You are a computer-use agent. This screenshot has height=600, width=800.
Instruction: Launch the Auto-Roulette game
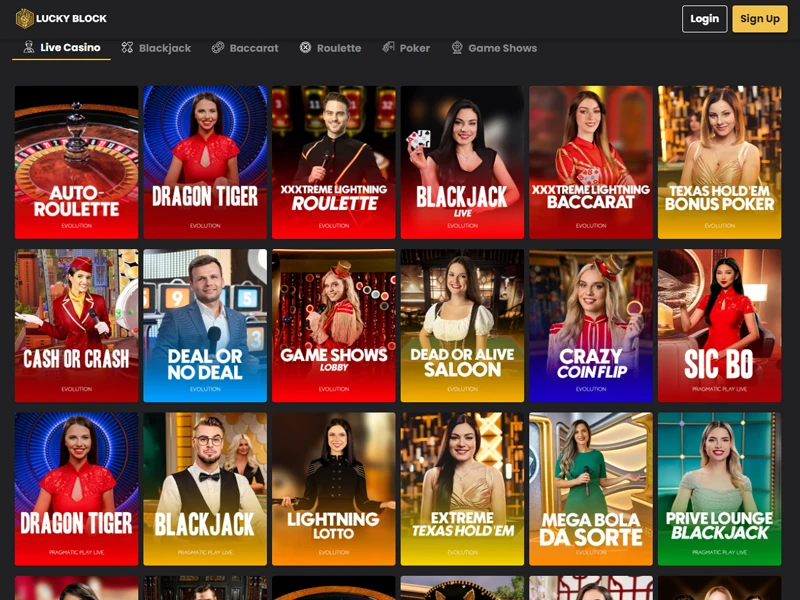pyautogui.click(x=77, y=162)
